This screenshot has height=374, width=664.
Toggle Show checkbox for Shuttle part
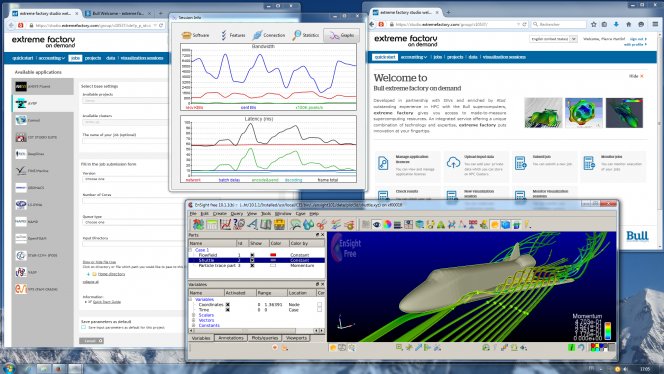(252, 260)
